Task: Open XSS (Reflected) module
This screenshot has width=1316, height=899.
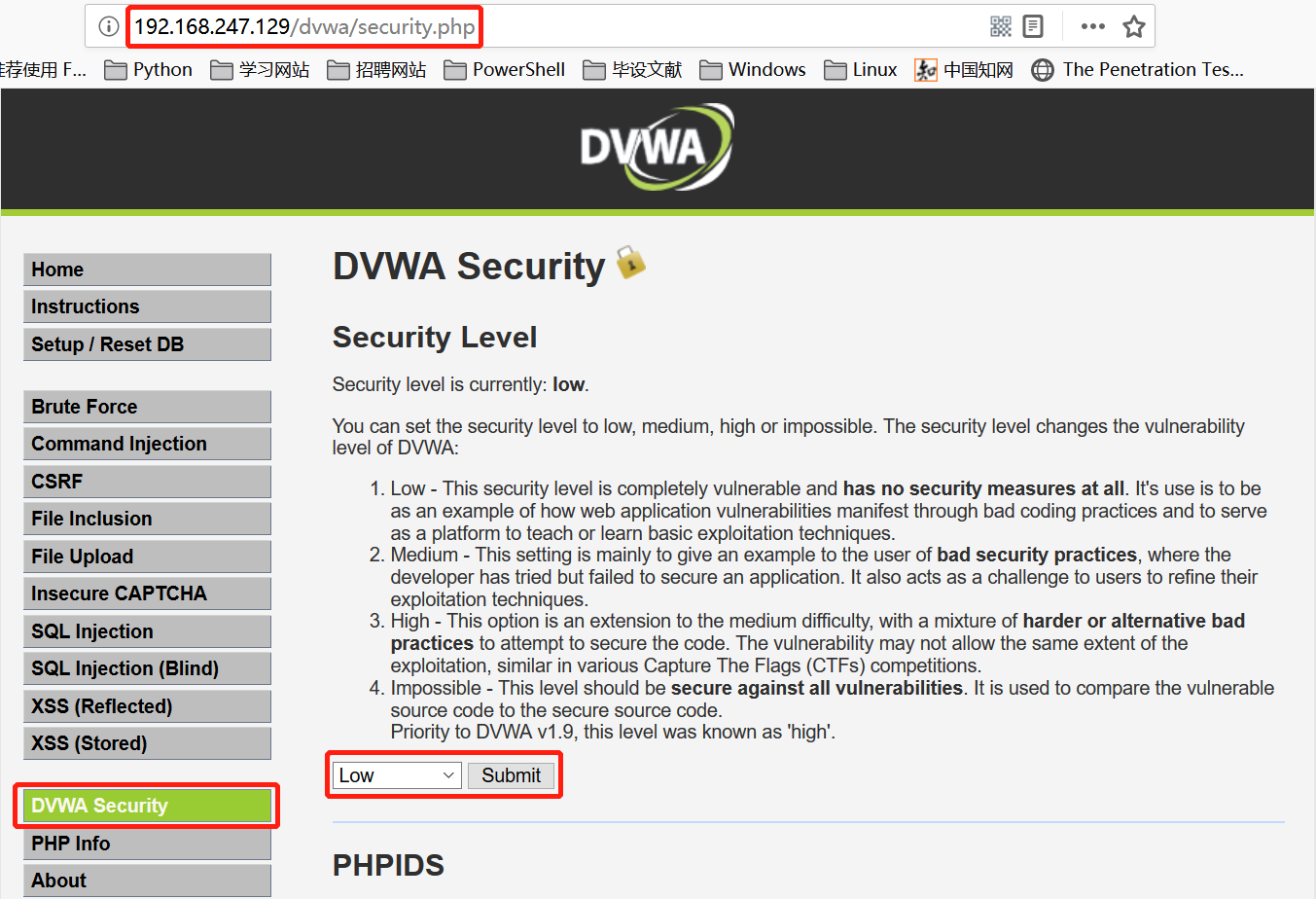Action: click(x=147, y=706)
